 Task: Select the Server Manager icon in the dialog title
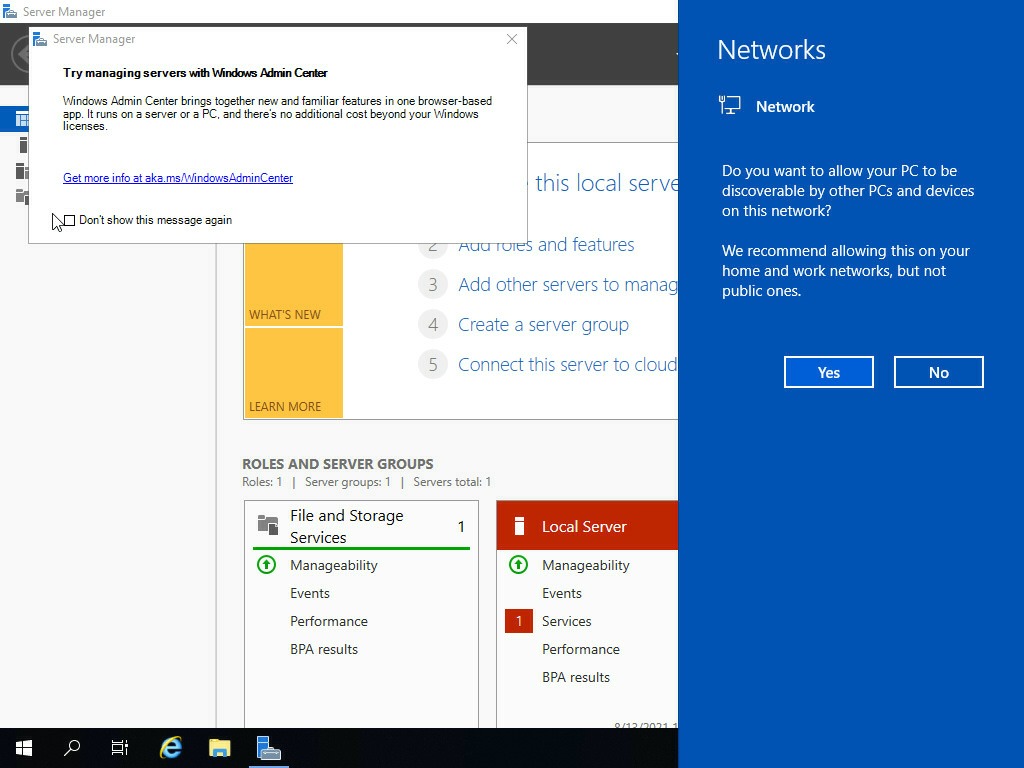[x=40, y=39]
